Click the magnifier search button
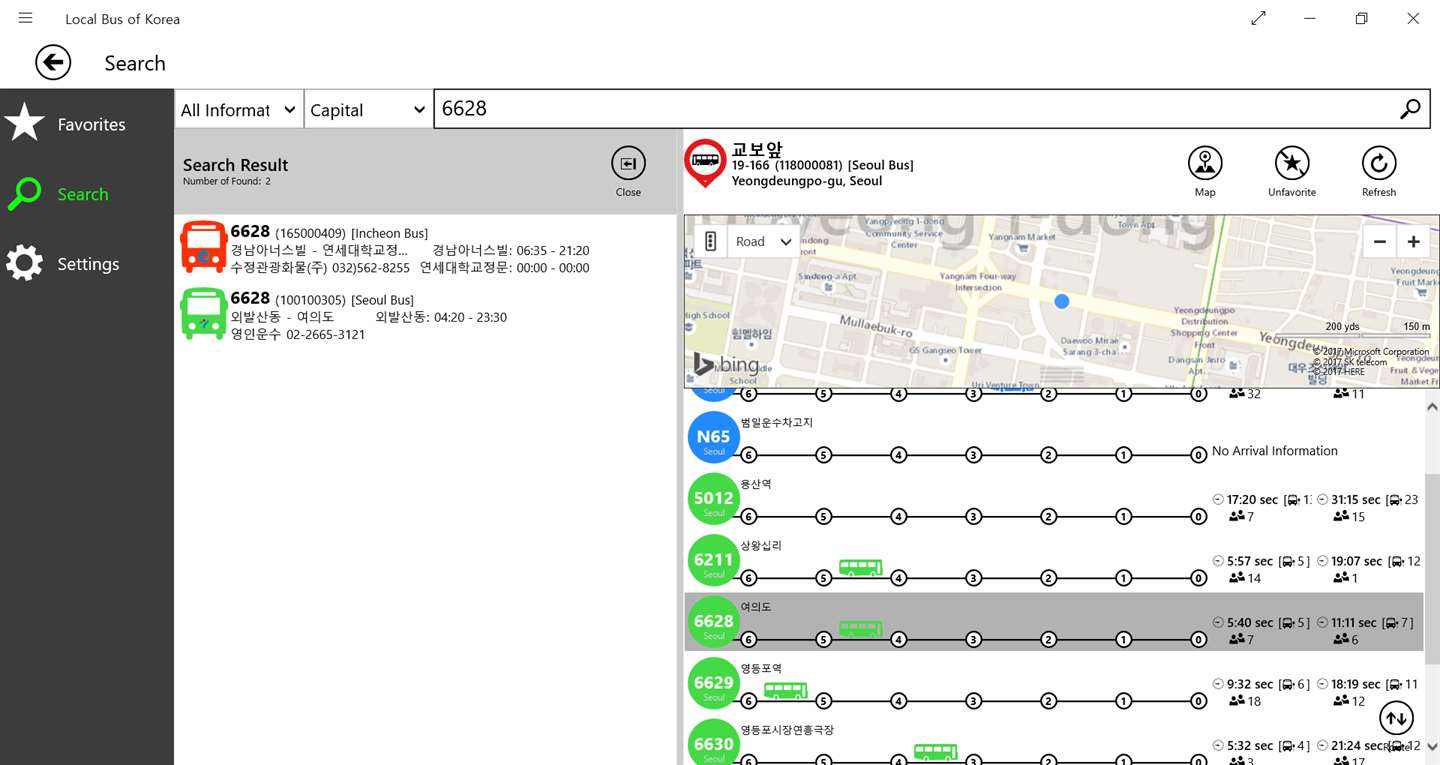This screenshot has width=1440, height=765. 1410,109
